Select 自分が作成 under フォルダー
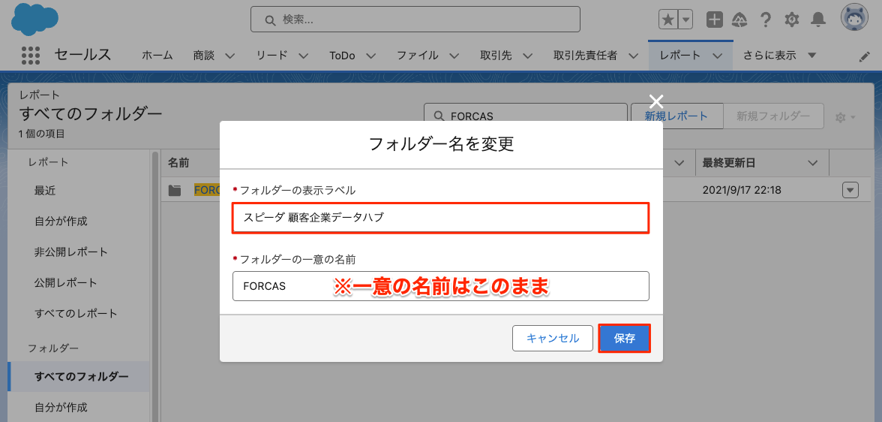This screenshot has height=422, width=882. point(61,407)
